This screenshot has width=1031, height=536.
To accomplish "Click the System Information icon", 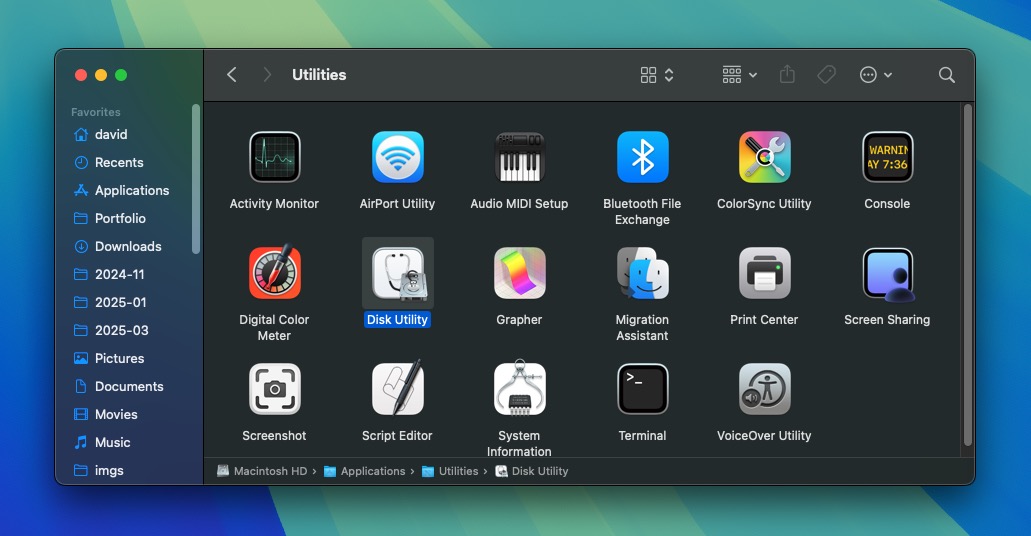I will [x=519, y=388].
